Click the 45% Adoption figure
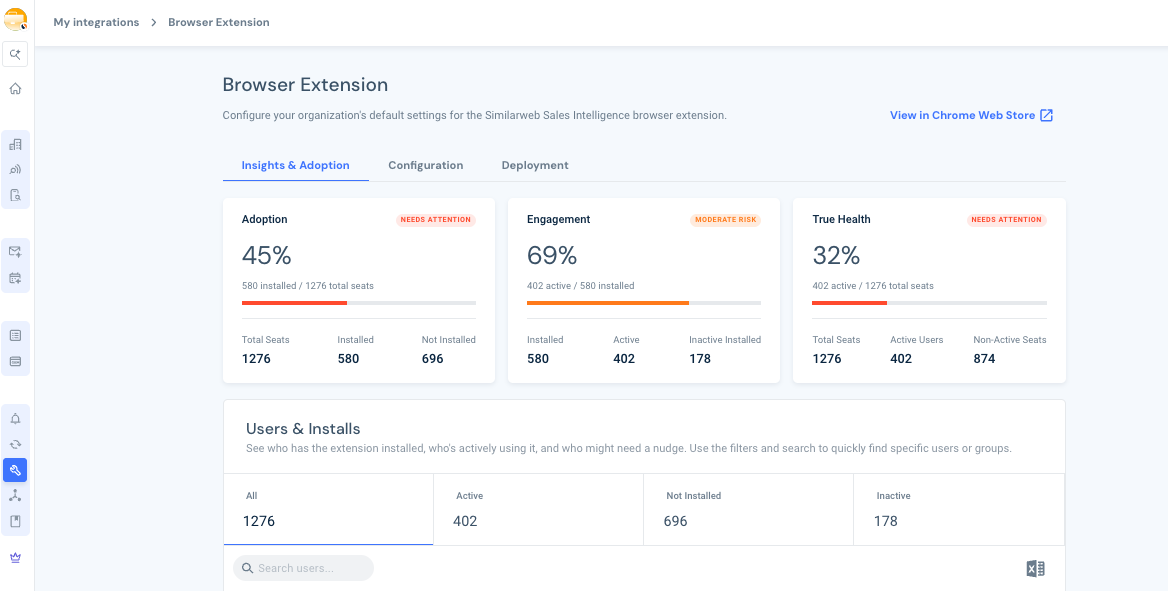This screenshot has height=591, width=1168. point(267,256)
